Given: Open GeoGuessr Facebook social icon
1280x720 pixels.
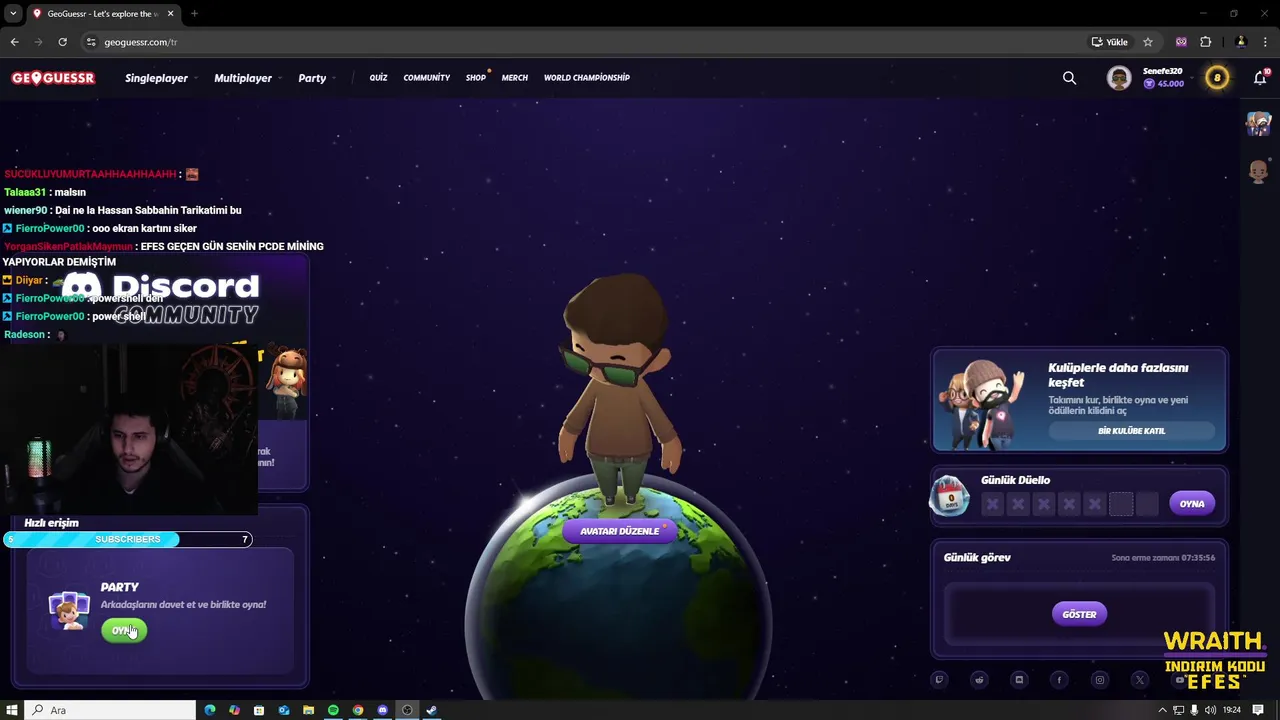Looking at the screenshot, I should coord(1059,680).
